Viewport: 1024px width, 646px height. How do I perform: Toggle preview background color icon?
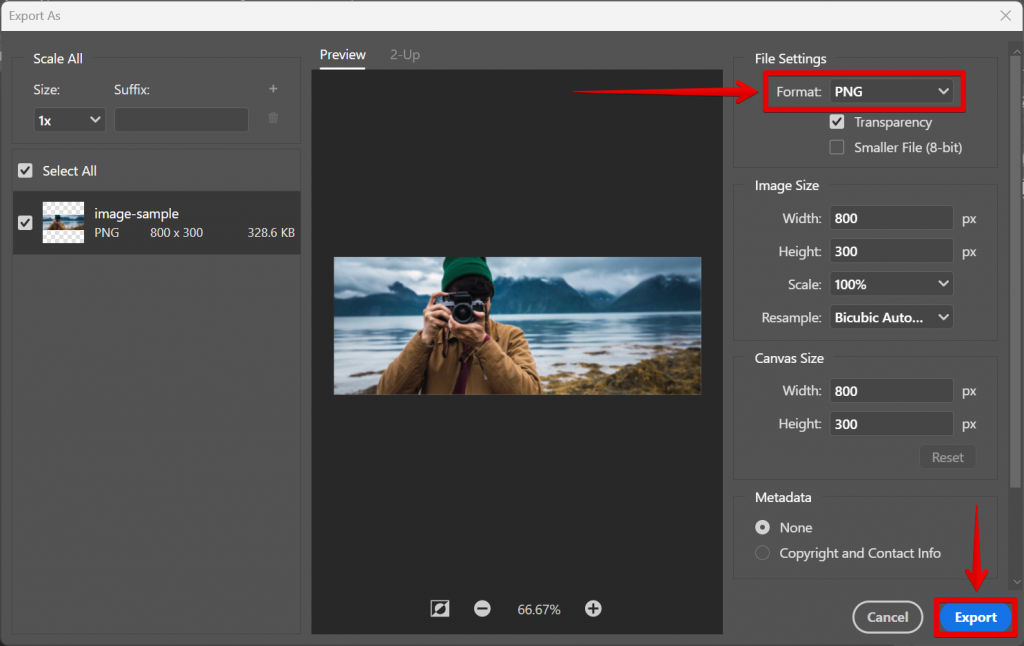tap(440, 608)
